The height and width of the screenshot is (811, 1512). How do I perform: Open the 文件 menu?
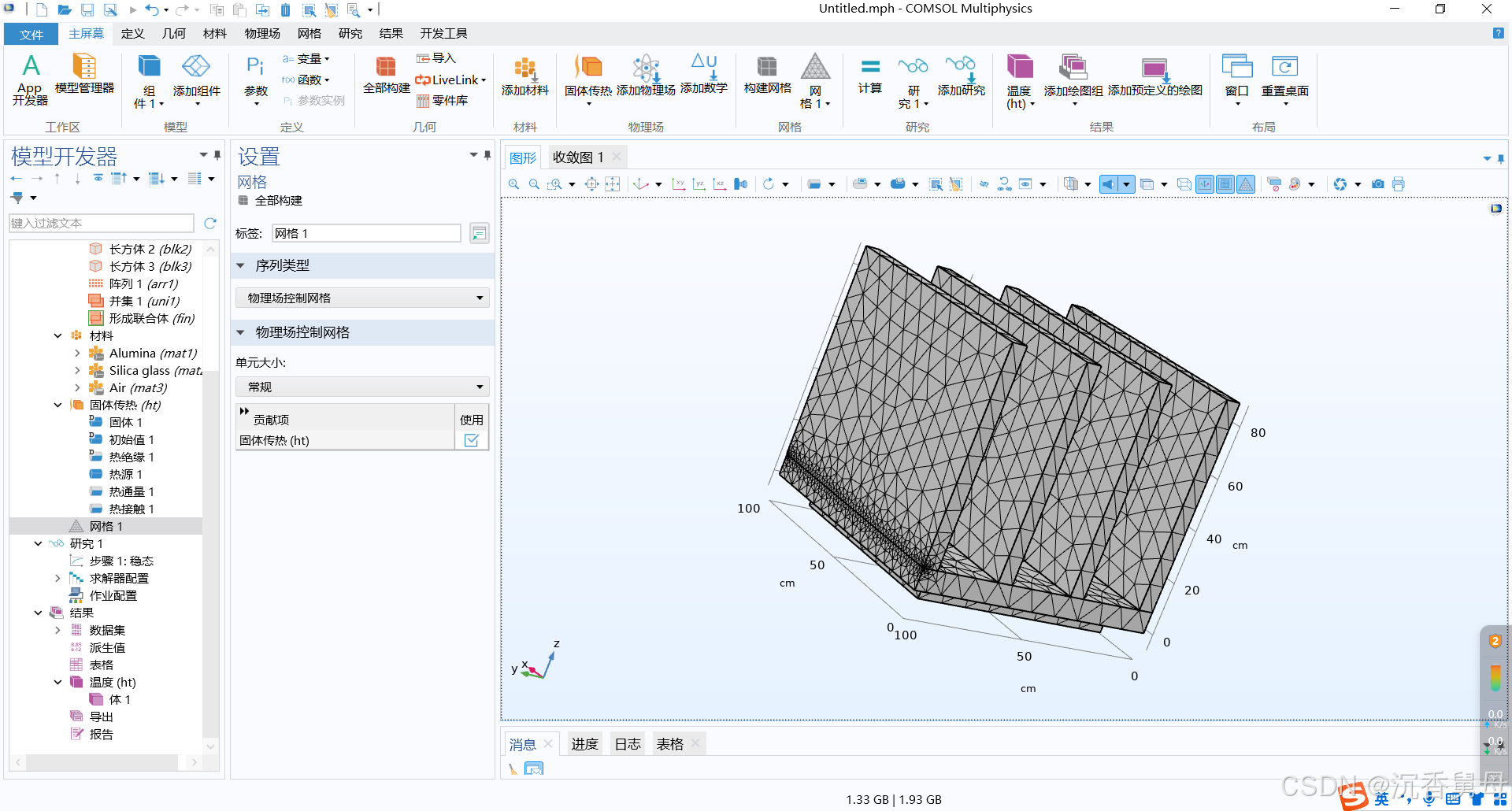[31, 34]
